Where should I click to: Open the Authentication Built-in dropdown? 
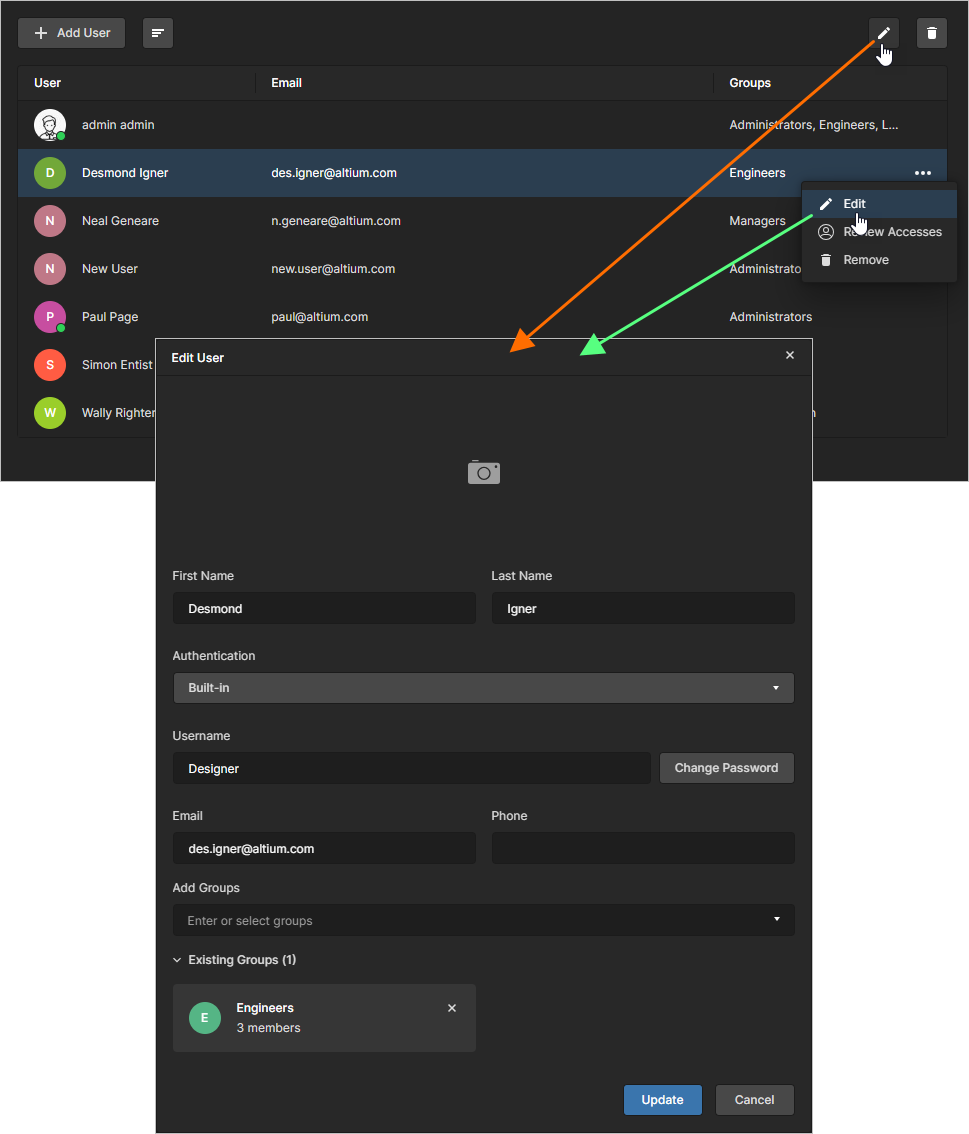pos(483,688)
